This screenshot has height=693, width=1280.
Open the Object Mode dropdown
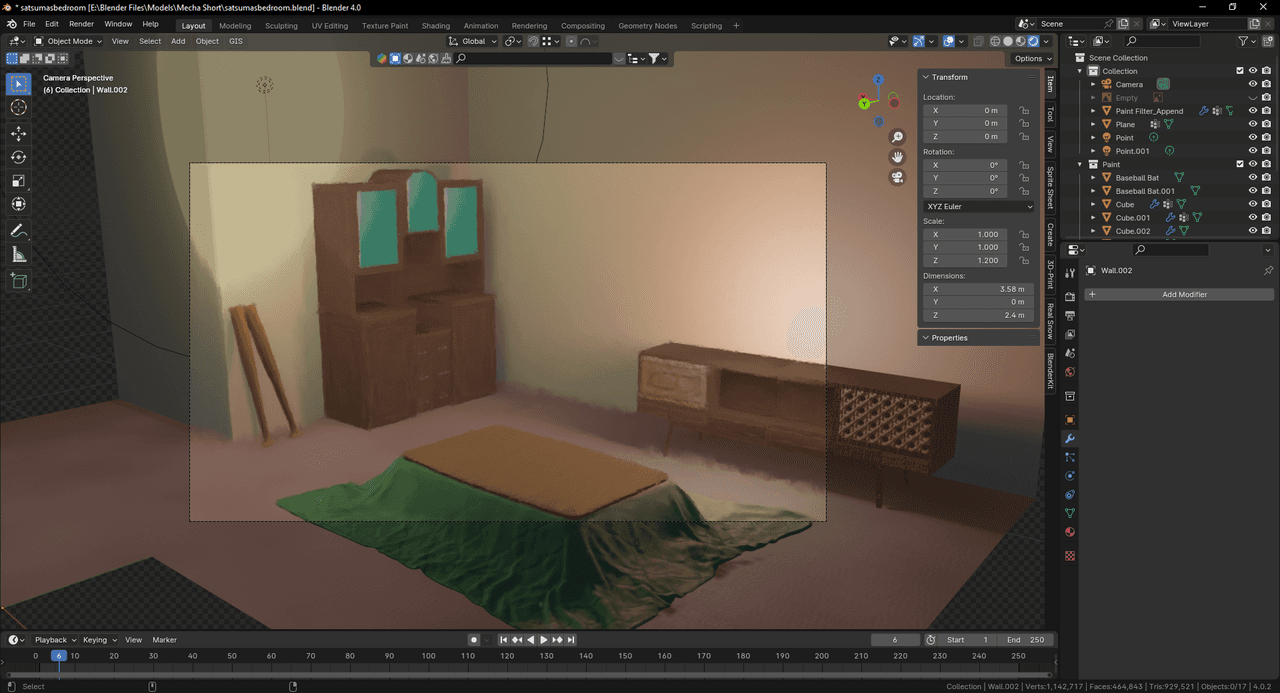click(68, 41)
